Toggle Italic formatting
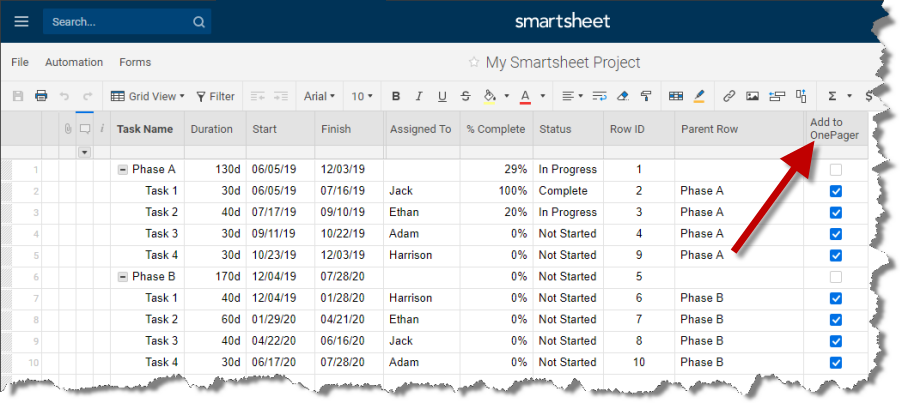The height and width of the screenshot is (403, 900). (419, 96)
